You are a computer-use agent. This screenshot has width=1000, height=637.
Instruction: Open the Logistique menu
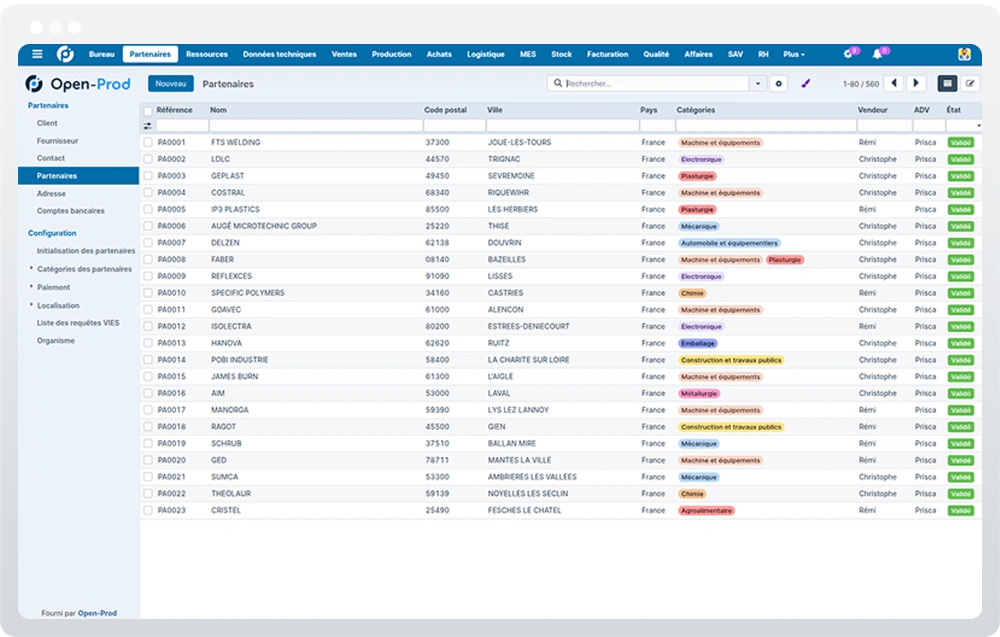485,54
